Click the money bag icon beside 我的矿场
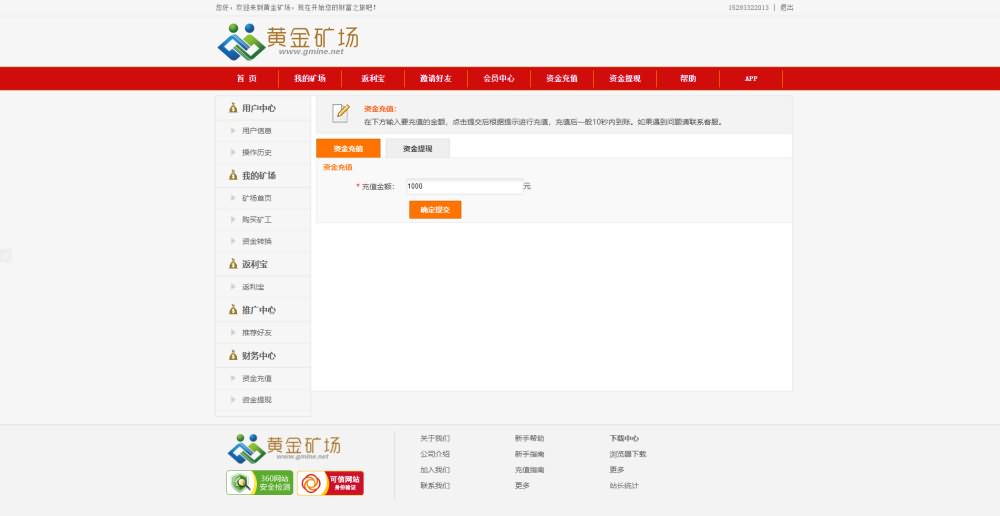This screenshot has height=516, width=1000. pos(233,176)
